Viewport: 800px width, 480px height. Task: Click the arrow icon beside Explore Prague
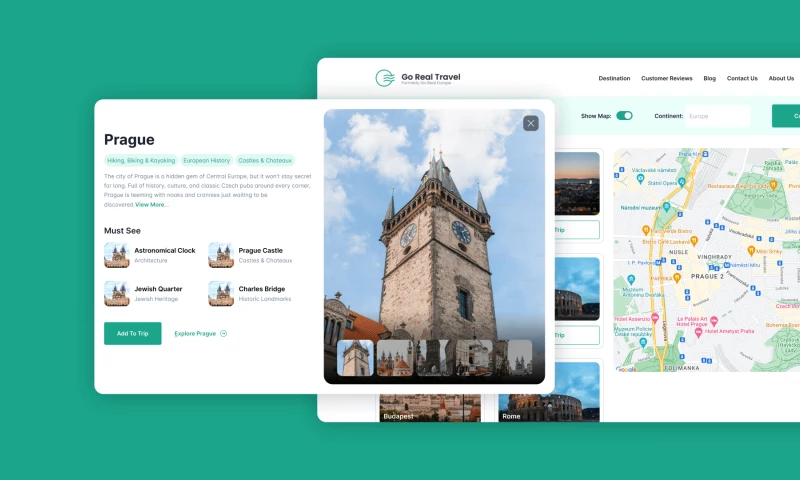pyautogui.click(x=223, y=334)
